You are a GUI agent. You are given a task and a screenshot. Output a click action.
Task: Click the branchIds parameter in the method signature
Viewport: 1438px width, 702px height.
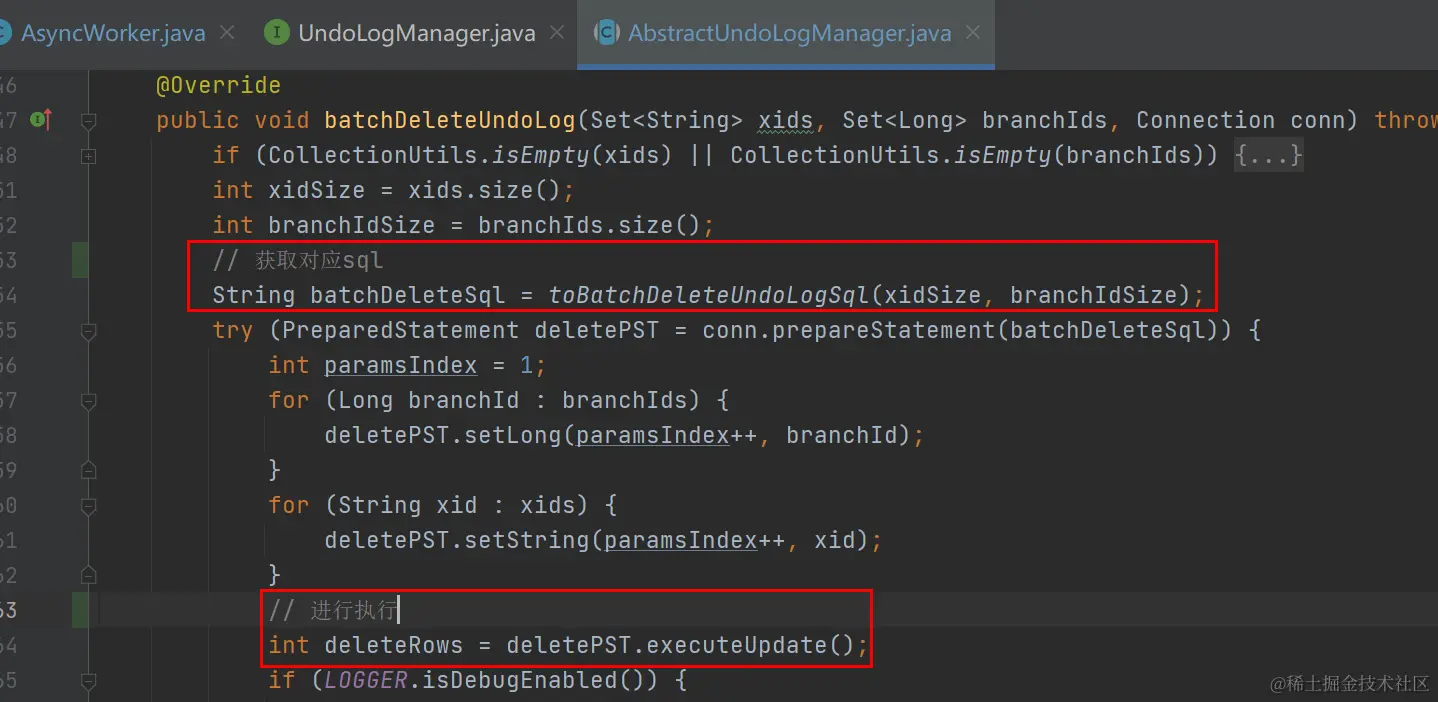pos(1045,120)
